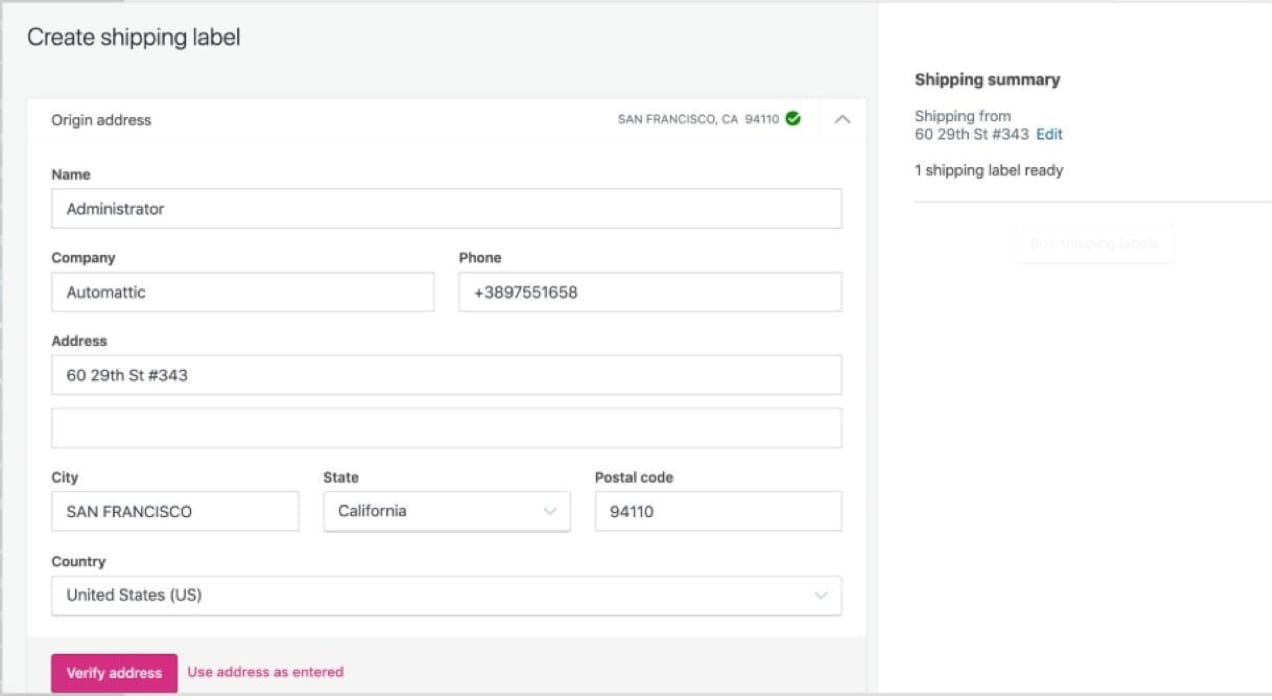Open the State dropdown
This screenshot has width=1272, height=700.
tap(446, 511)
